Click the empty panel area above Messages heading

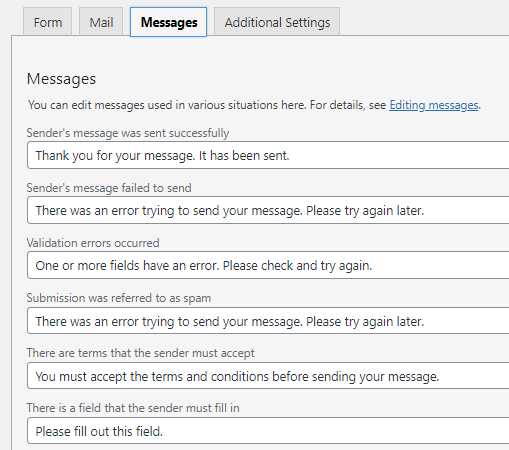click(x=260, y=53)
